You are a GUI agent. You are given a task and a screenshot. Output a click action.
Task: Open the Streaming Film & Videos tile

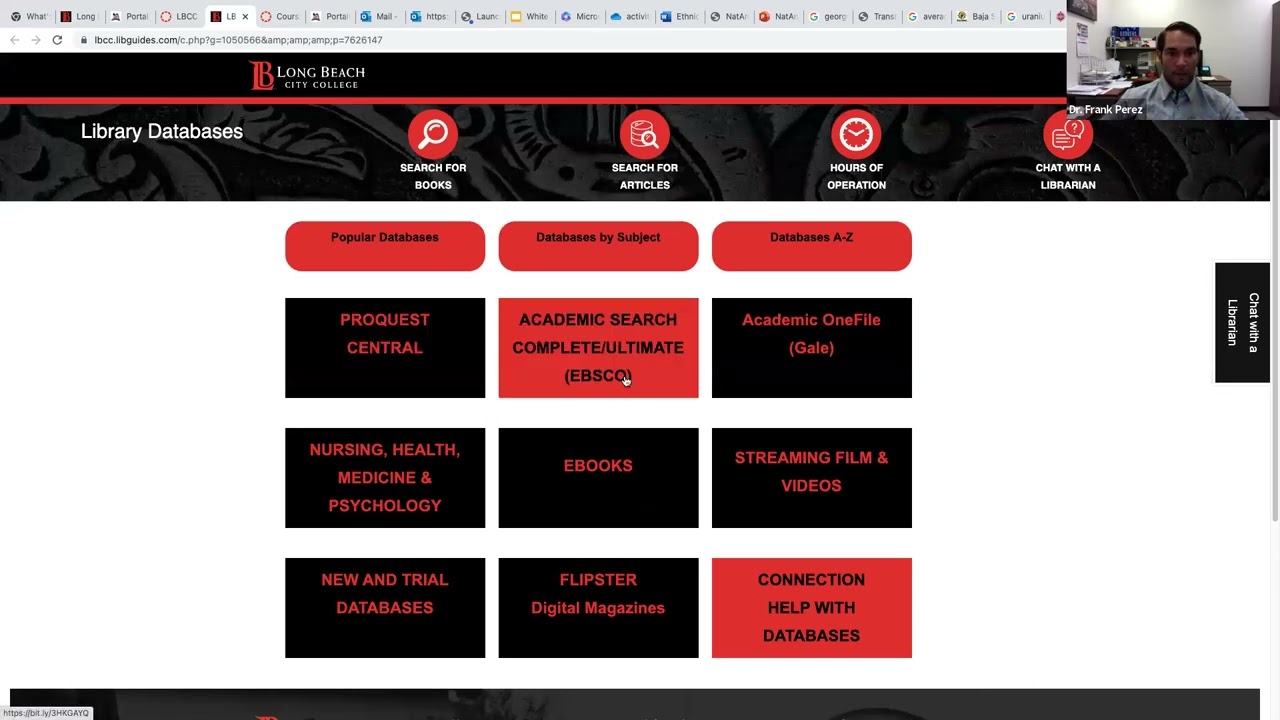pos(812,478)
